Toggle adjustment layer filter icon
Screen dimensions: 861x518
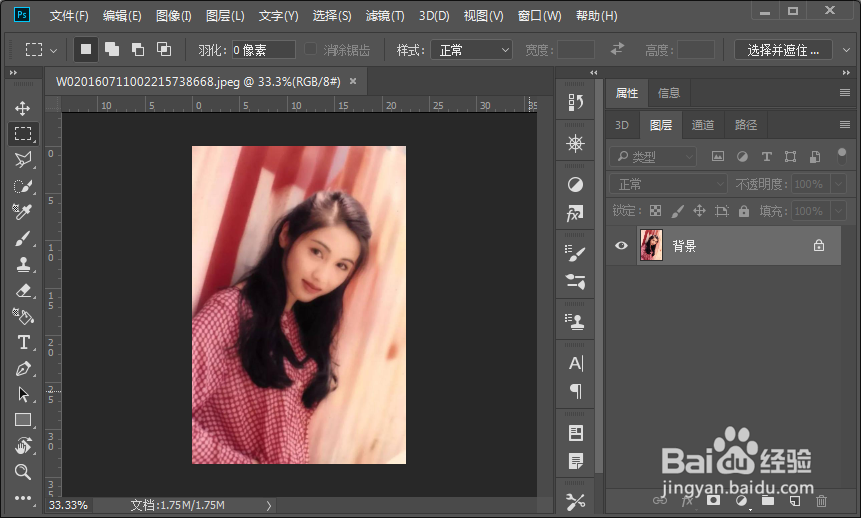(742, 157)
